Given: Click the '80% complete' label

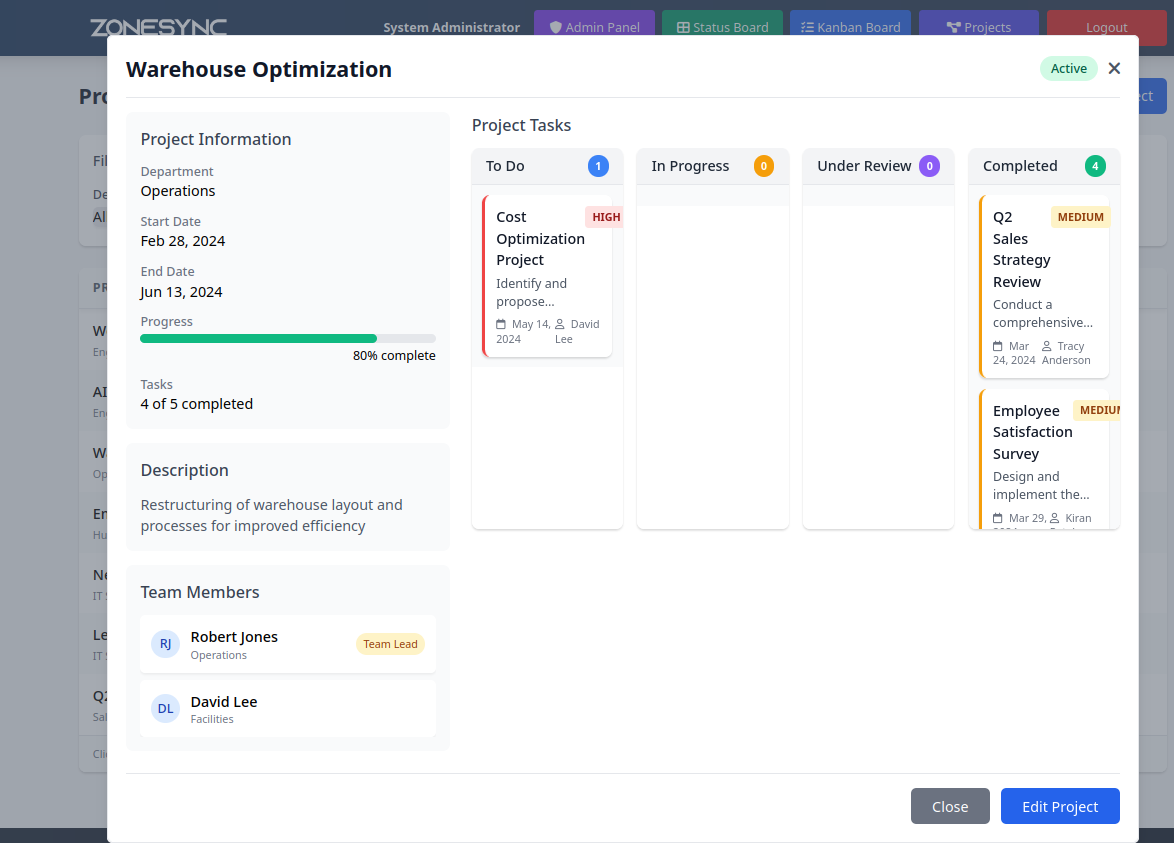Looking at the screenshot, I should coord(394,356).
